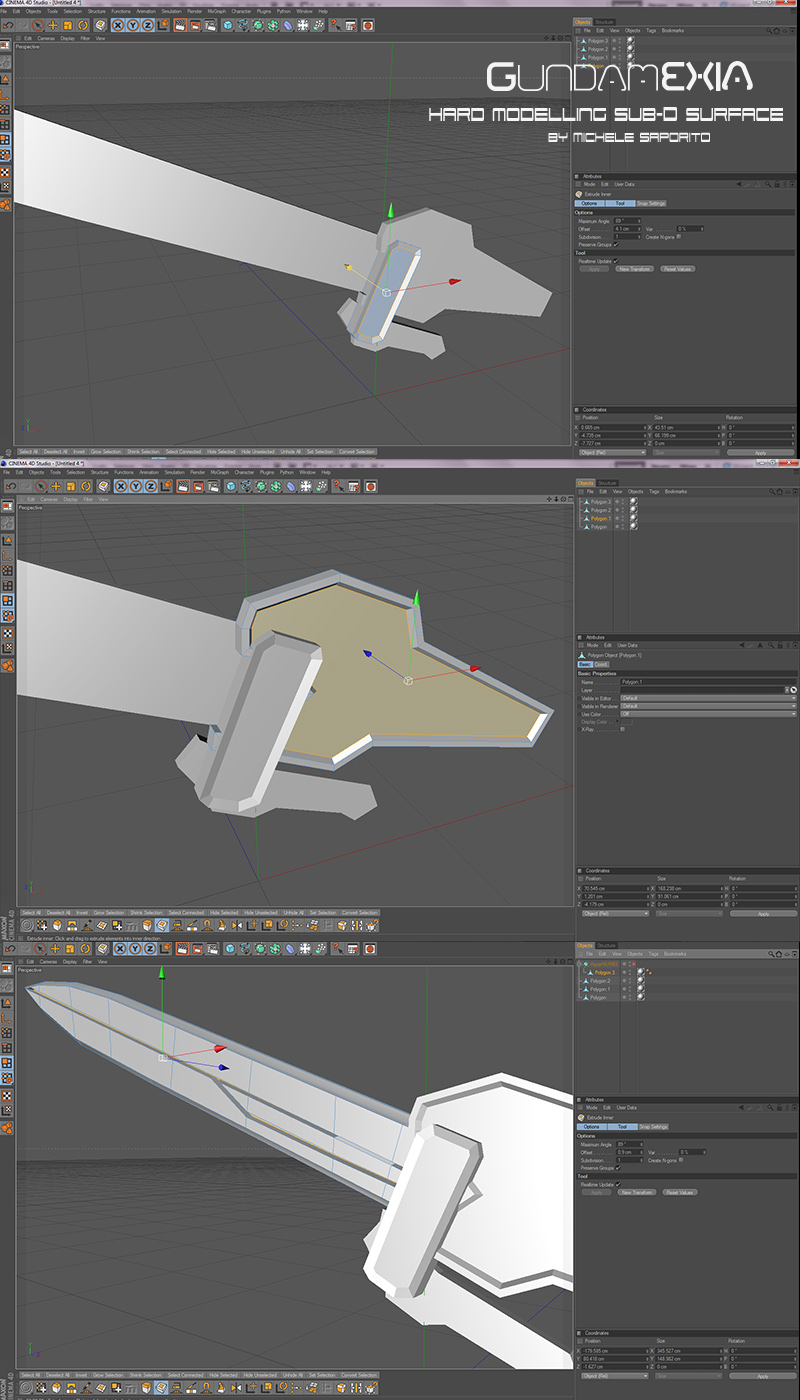Click Select All in top screenshot bottom bar
The height and width of the screenshot is (1400, 800).
[x=29, y=451]
